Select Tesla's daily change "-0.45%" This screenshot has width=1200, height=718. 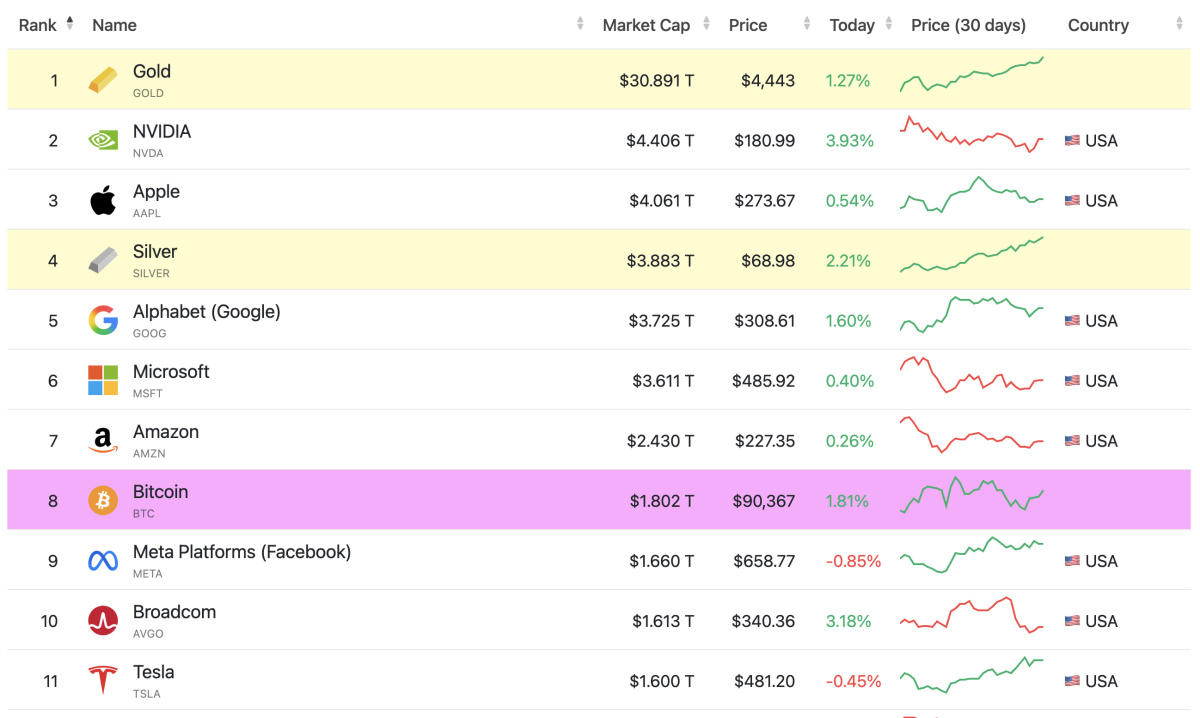pyautogui.click(x=853, y=681)
